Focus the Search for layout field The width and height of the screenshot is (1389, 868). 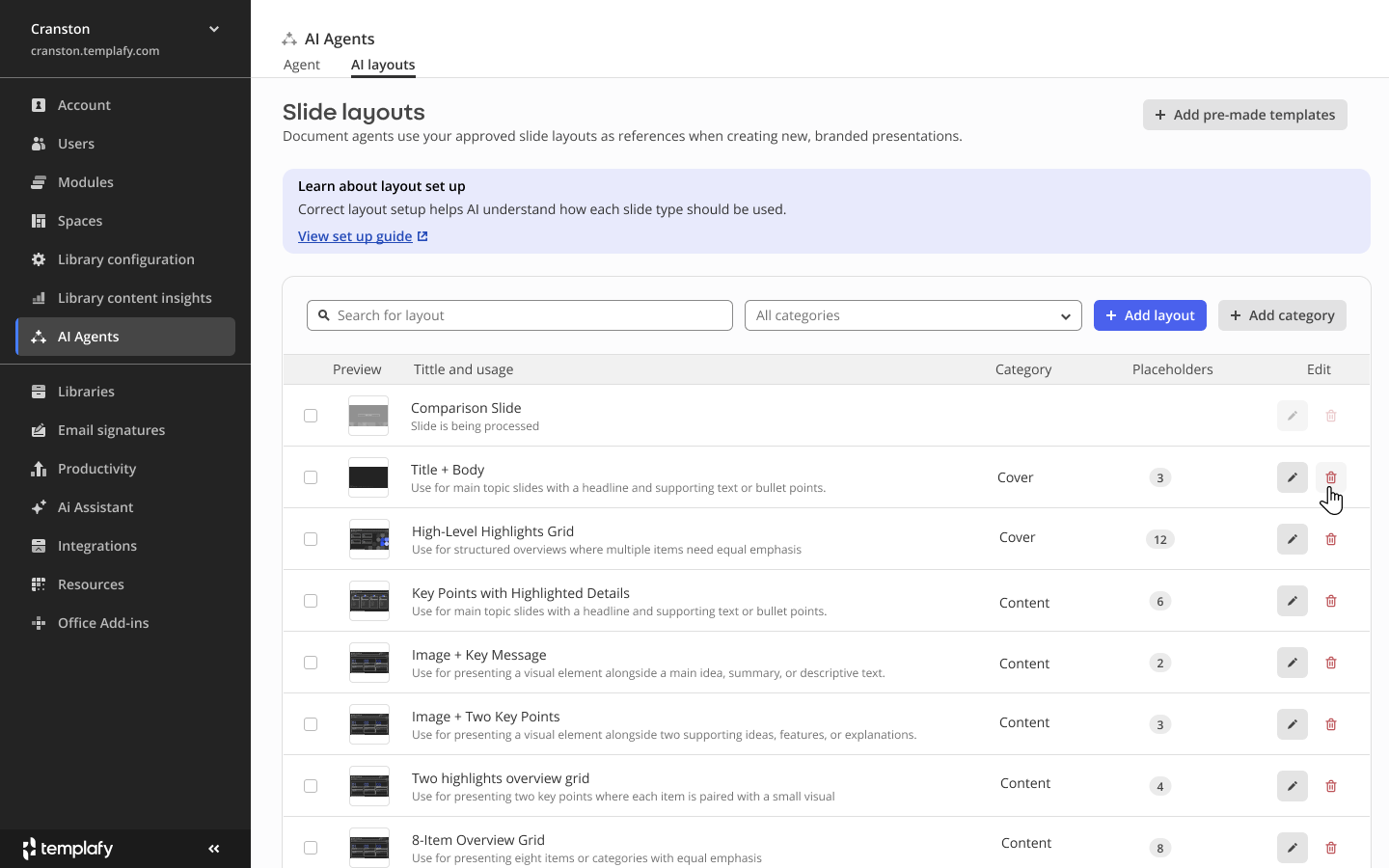[x=520, y=315]
